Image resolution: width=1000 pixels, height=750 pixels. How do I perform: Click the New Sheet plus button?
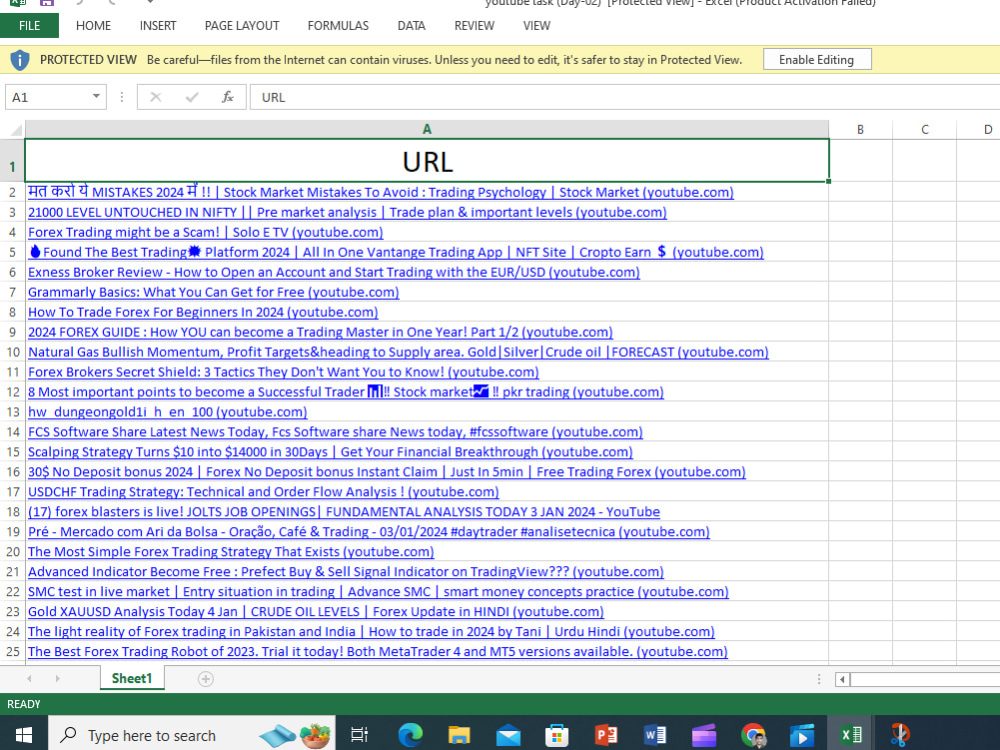pyautogui.click(x=205, y=678)
